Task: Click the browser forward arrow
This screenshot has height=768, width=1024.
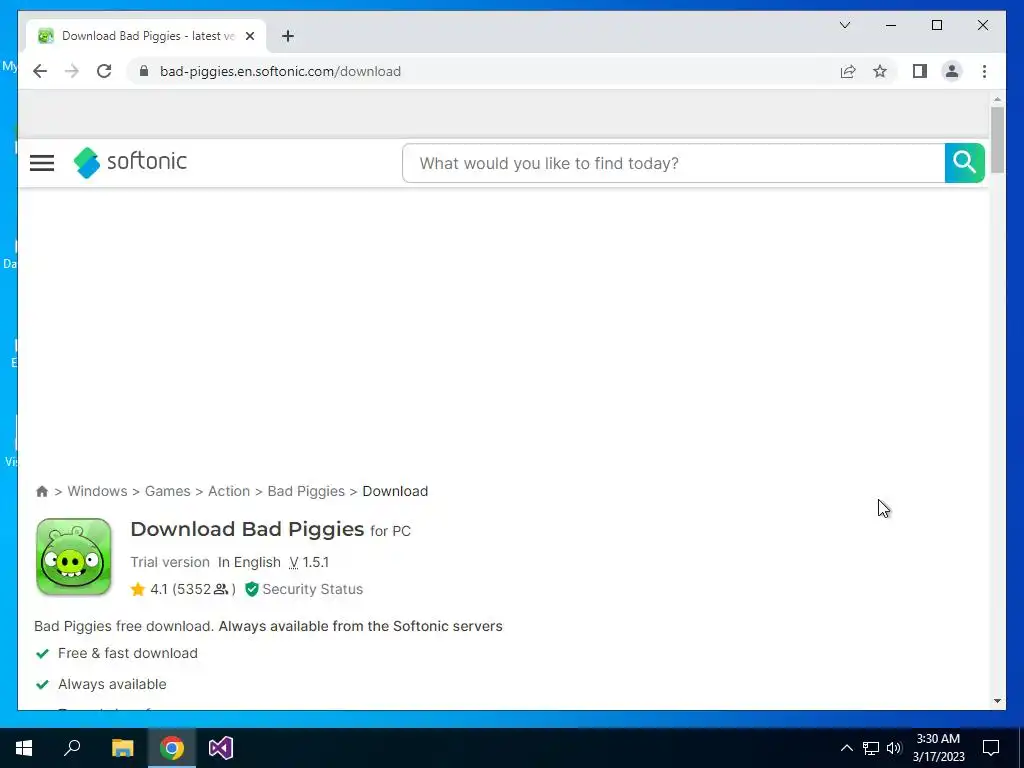Action: point(72,71)
